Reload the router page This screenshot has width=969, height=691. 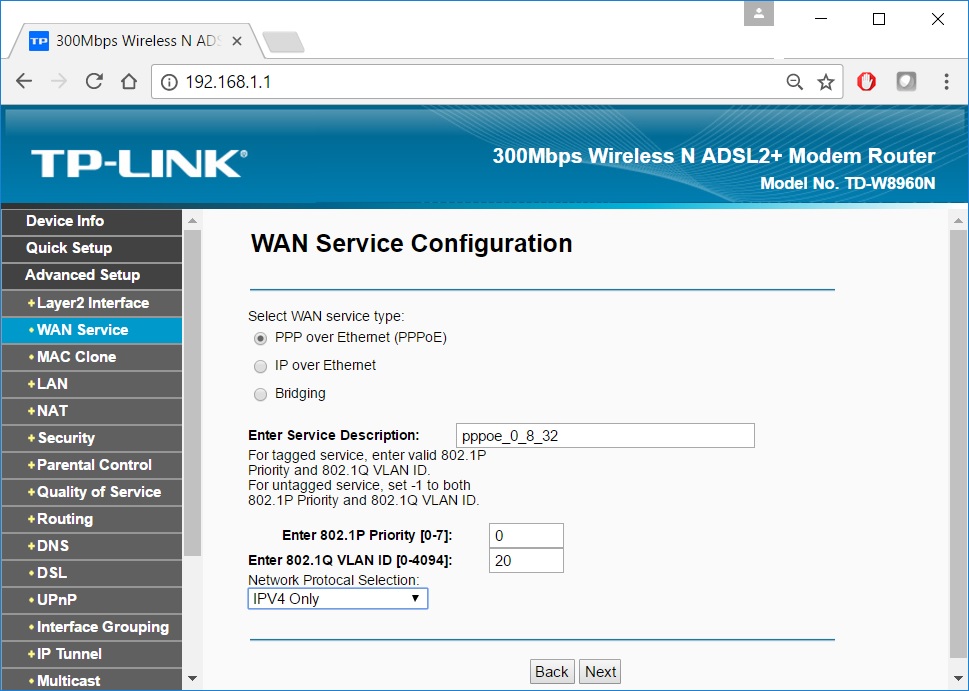click(x=94, y=81)
